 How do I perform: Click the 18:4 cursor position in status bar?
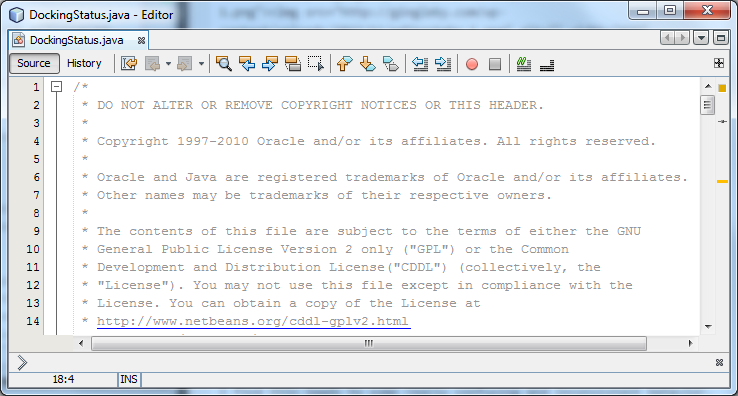click(x=63, y=379)
